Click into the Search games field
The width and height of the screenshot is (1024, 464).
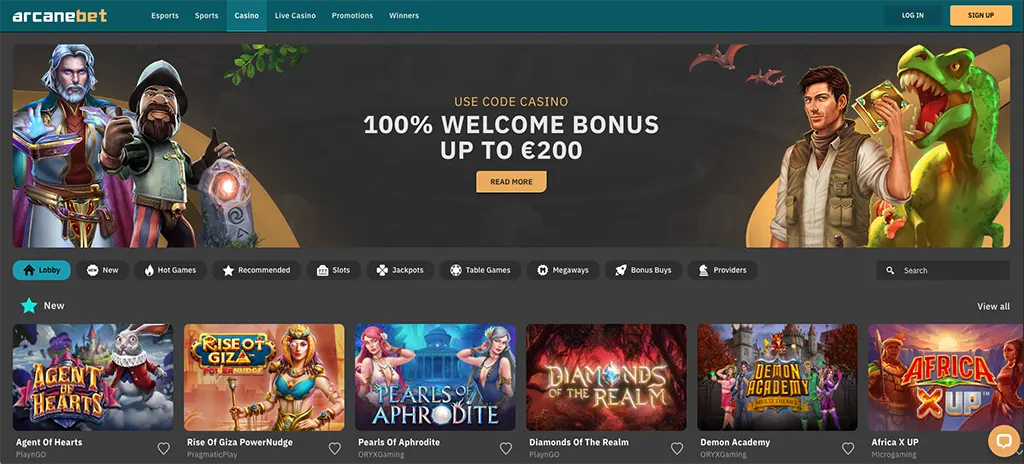click(943, 271)
